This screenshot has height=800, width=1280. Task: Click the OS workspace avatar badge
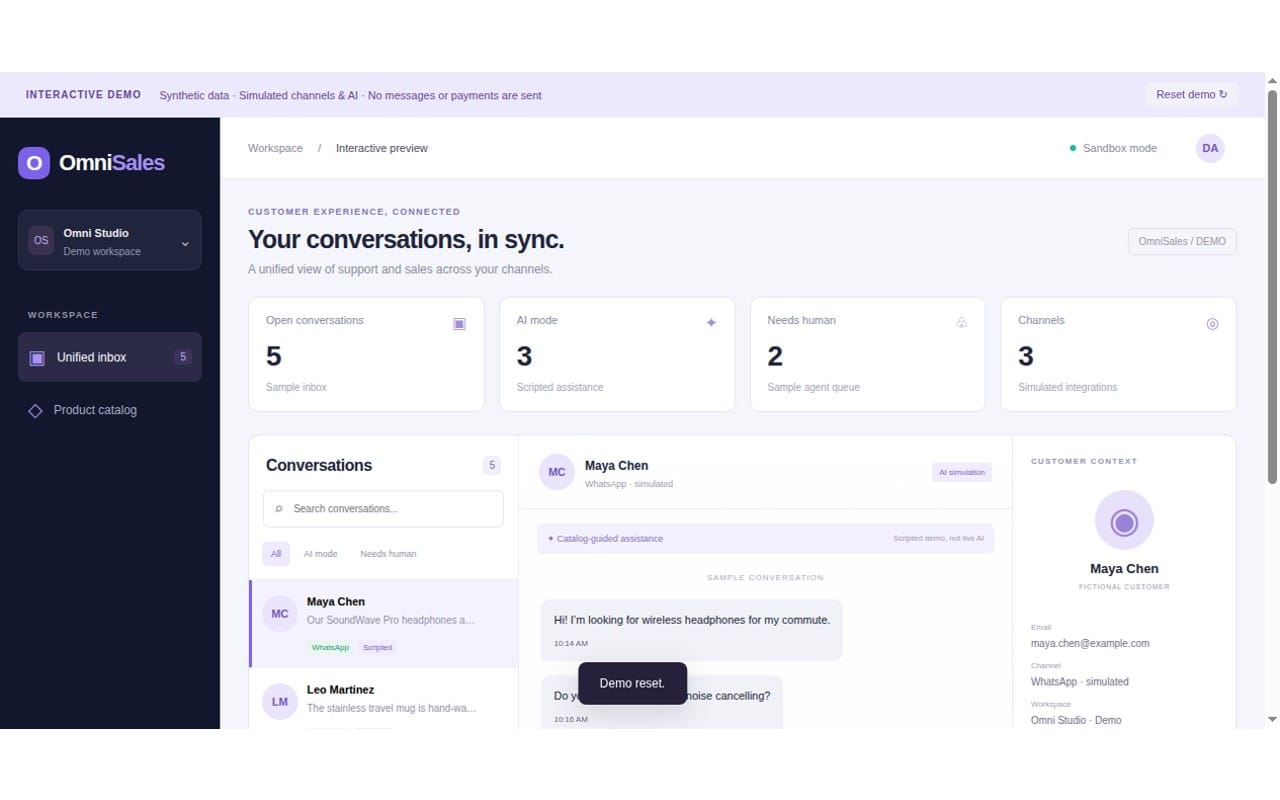point(41,240)
